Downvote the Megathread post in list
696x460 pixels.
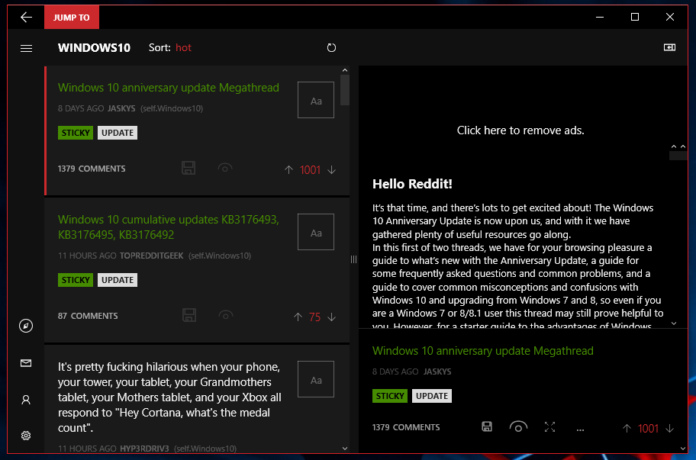(332, 170)
